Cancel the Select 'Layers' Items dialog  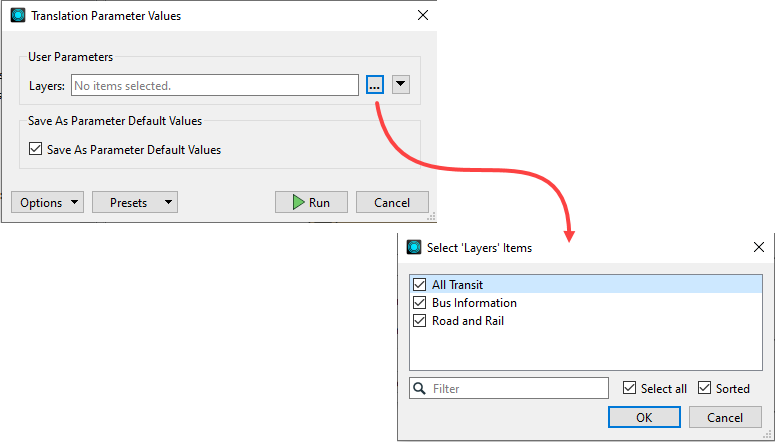coord(724,417)
